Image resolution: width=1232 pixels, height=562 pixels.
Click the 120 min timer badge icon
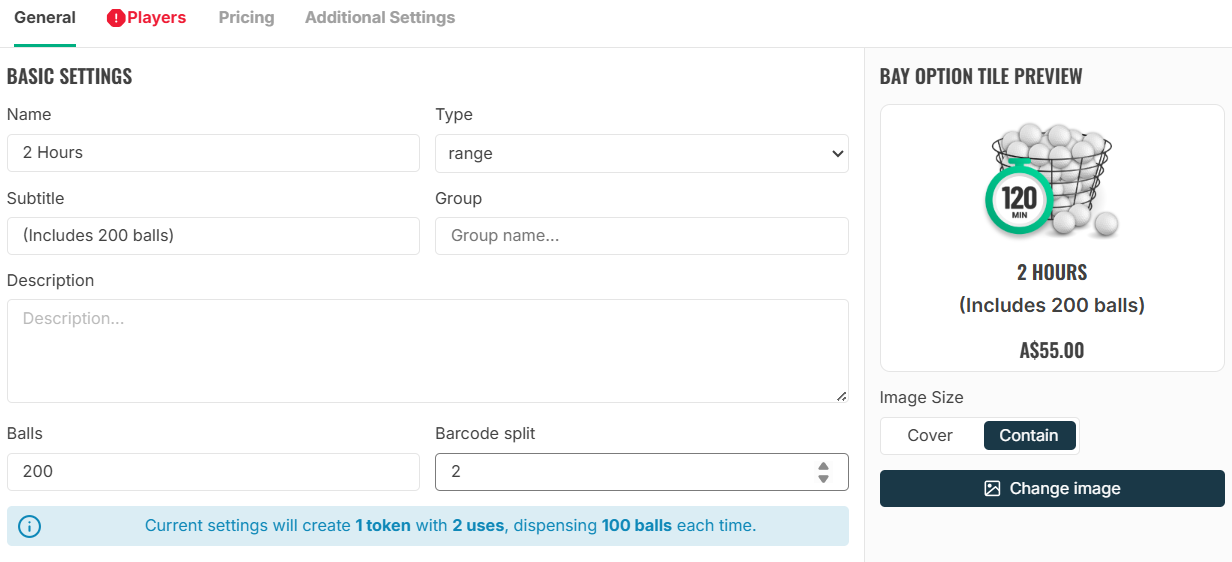click(x=1019, y=198)
